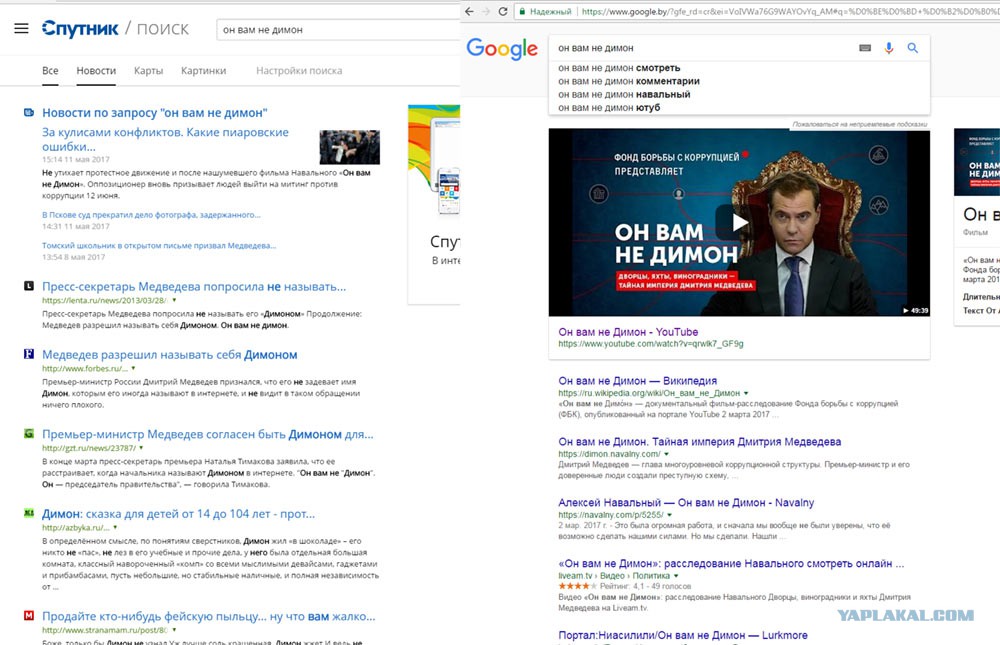Select suggestion он вам не димон навальный
Screen dimensions: 1000x645
[x=624, y=94]
